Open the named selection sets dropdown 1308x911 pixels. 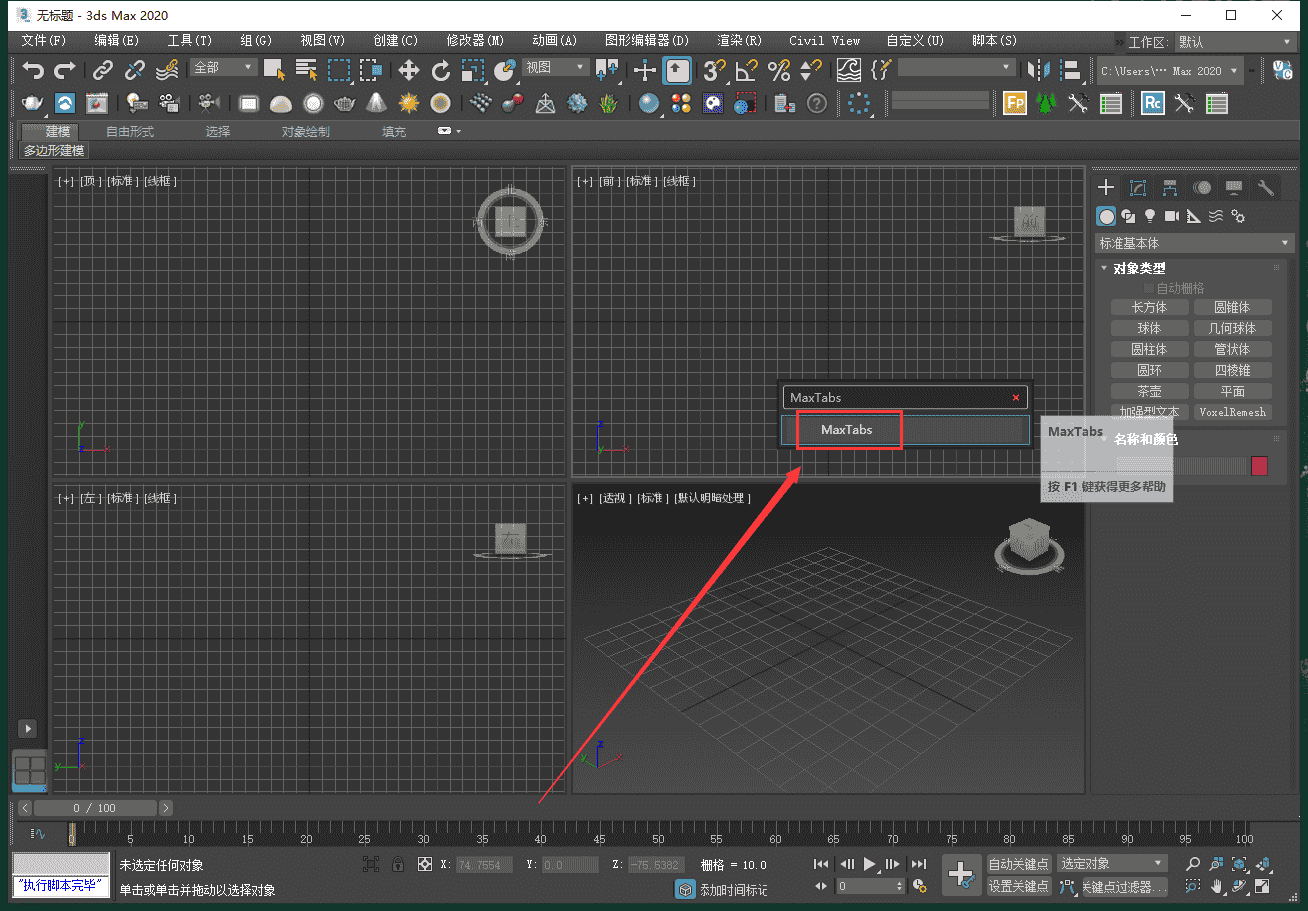(956, 67)
